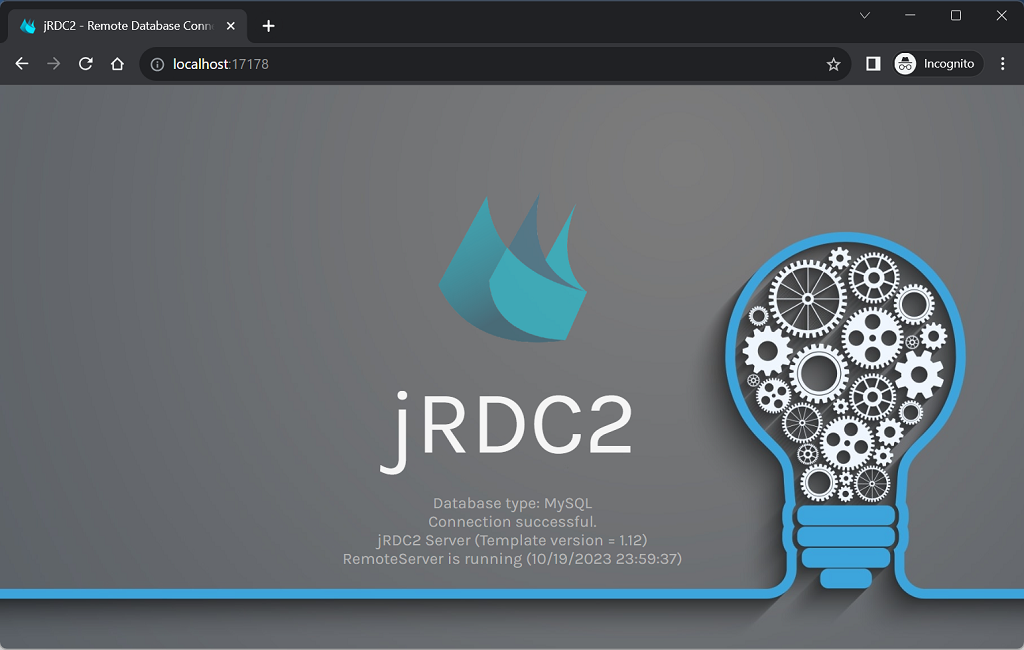Maximize the browser window
Viewport: 1024px width, 650px height.
coord(955,16)
